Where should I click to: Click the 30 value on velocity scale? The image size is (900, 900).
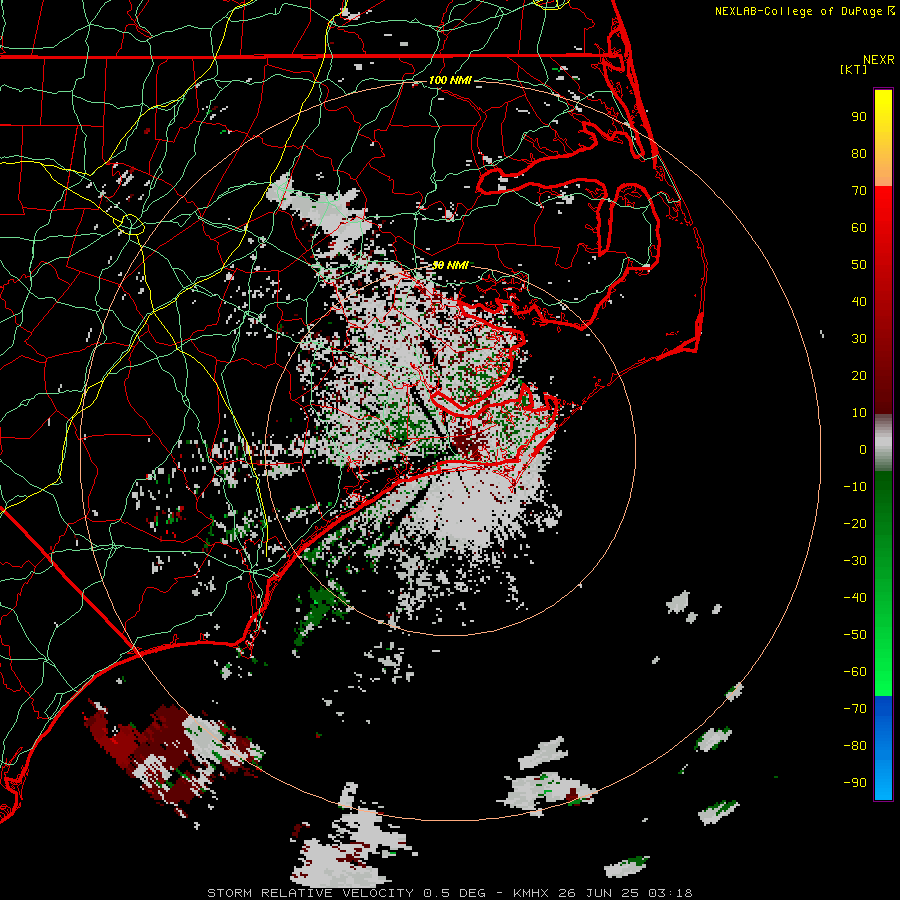click(x=859, y=339)
